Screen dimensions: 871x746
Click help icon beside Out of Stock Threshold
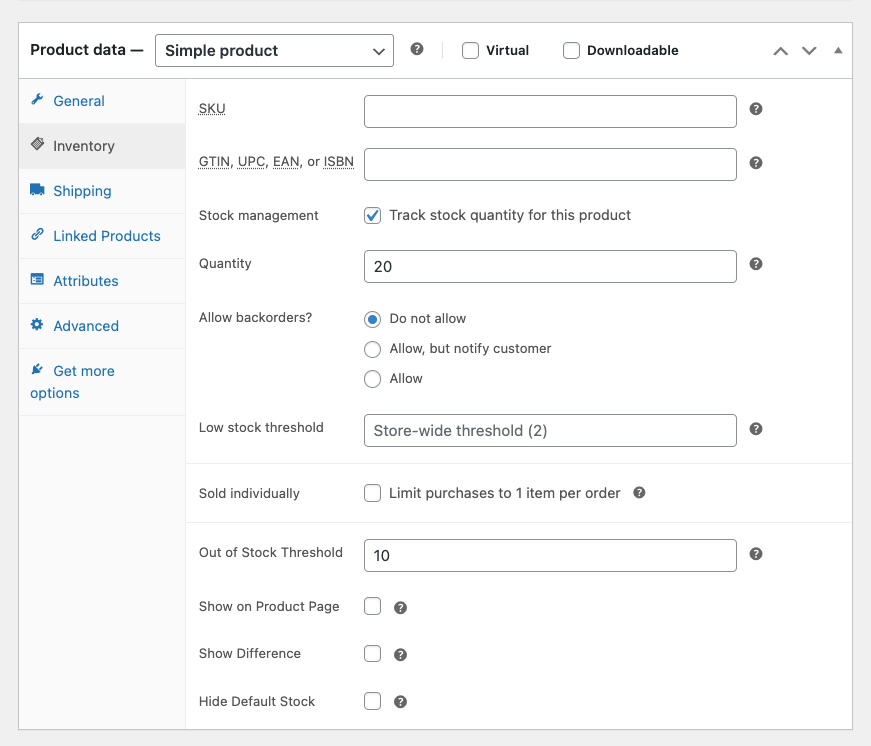tap(756, 554)
